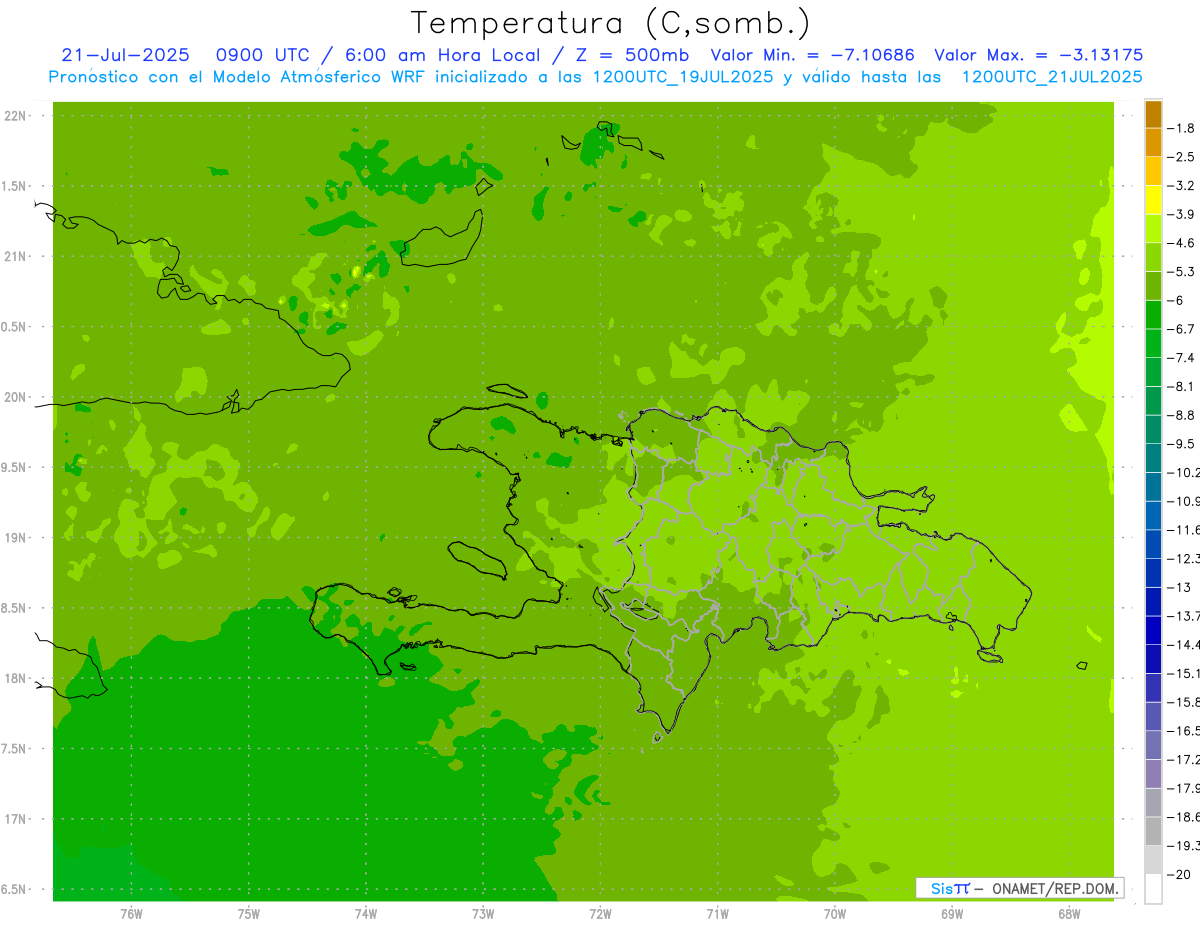
Task: Click the 75W longitude axis label
Action: pos(249,914)
